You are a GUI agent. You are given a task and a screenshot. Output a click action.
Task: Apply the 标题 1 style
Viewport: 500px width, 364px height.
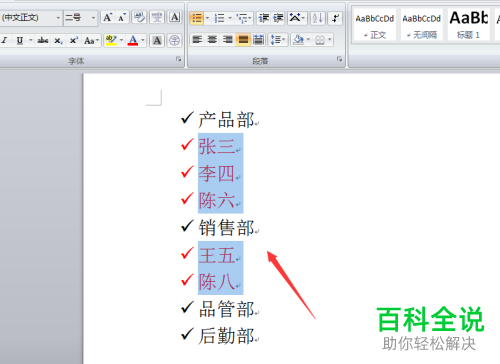point(468,25)
